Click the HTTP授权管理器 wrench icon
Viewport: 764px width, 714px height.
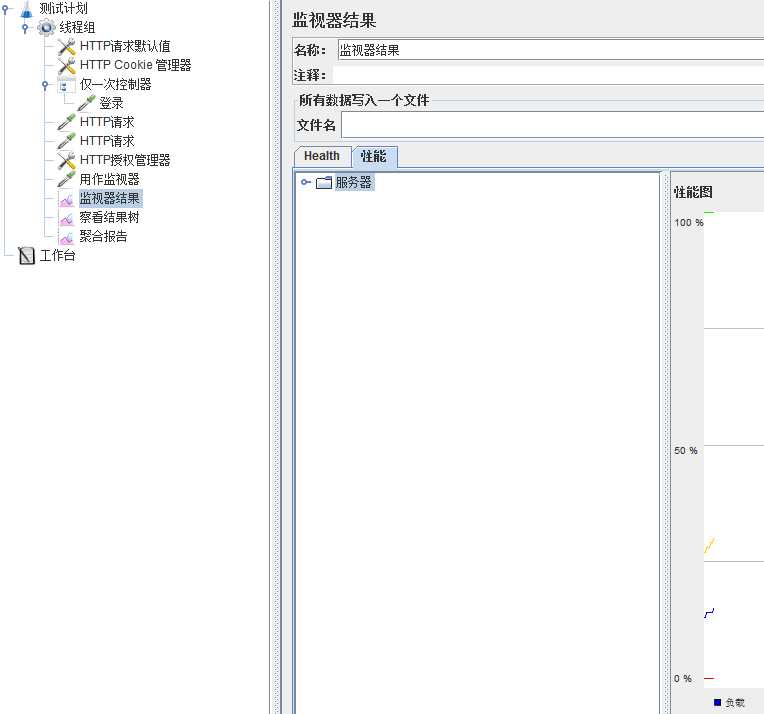[66, 160]
